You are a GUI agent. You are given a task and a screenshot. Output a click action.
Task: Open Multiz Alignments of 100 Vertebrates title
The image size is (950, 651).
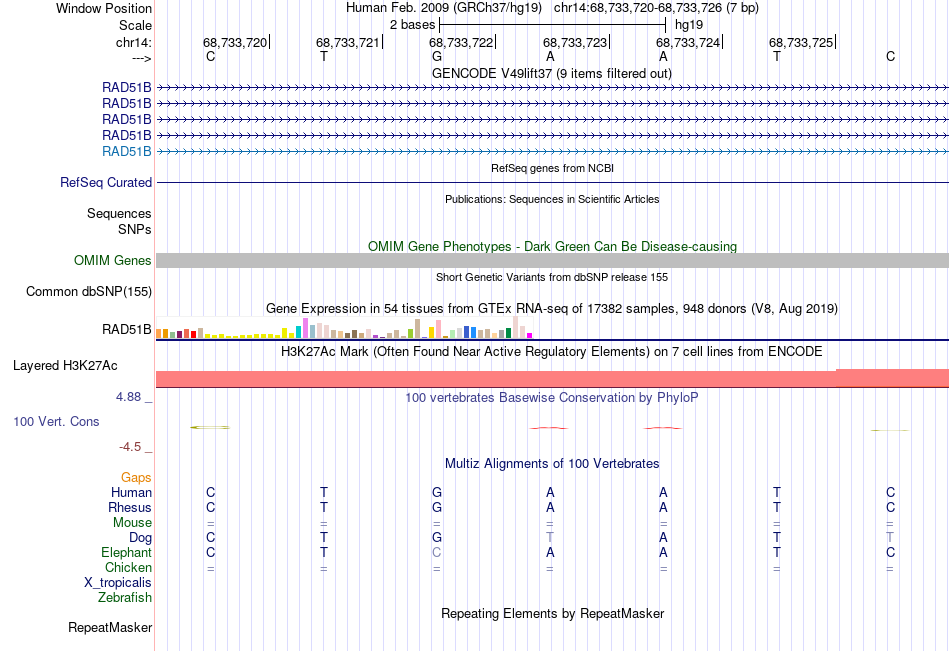point(552,464)
